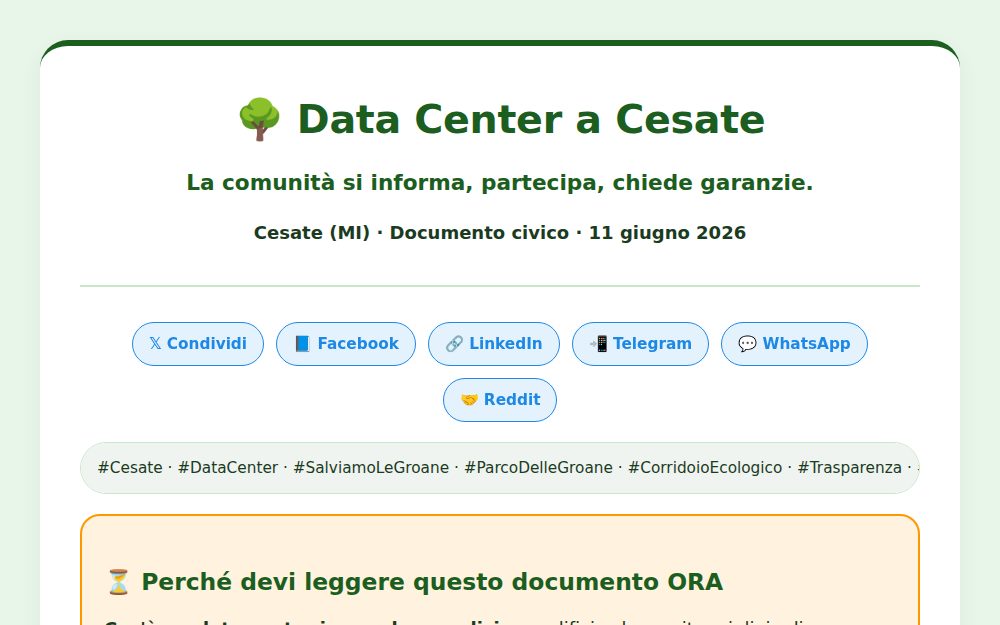1000x625 pixels.
Task: Click the date line '11 giugno 2026'
Action: tap(667, 233)
